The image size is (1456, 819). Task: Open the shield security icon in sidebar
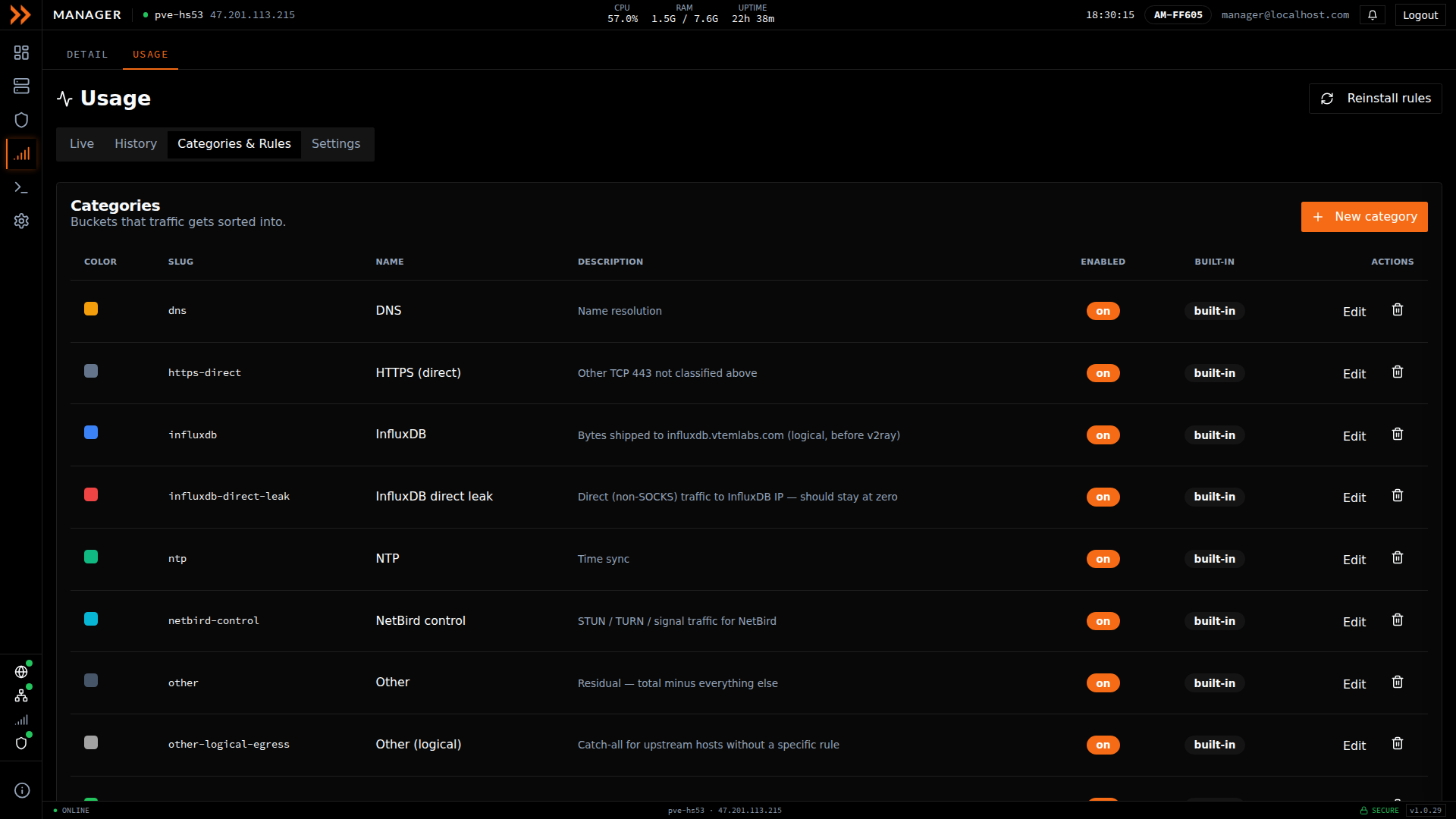click(x=21, y=120)
